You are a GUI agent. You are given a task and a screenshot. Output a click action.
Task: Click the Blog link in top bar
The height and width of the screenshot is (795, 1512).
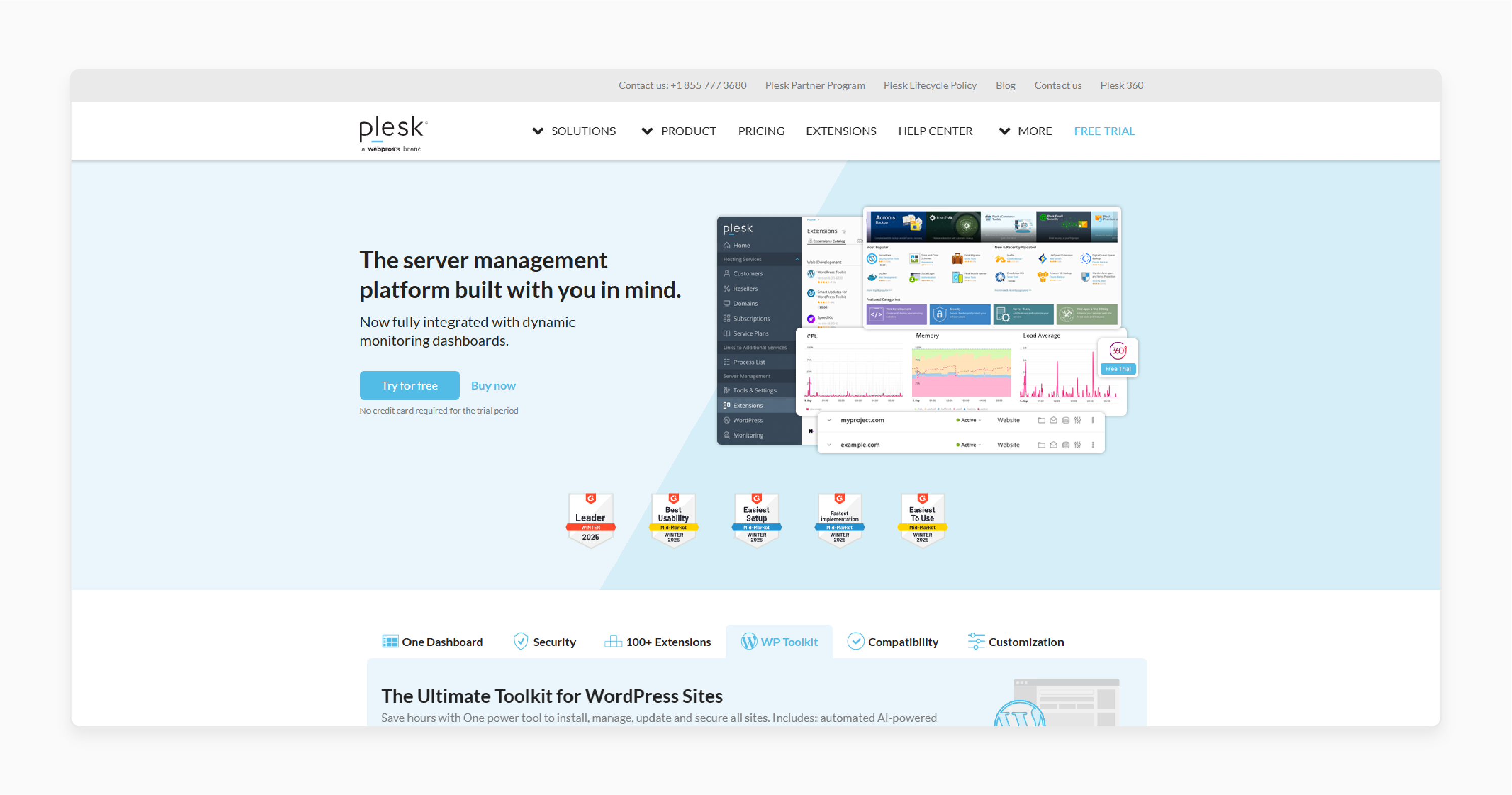pyautogui.click(x=1004, y=85)
